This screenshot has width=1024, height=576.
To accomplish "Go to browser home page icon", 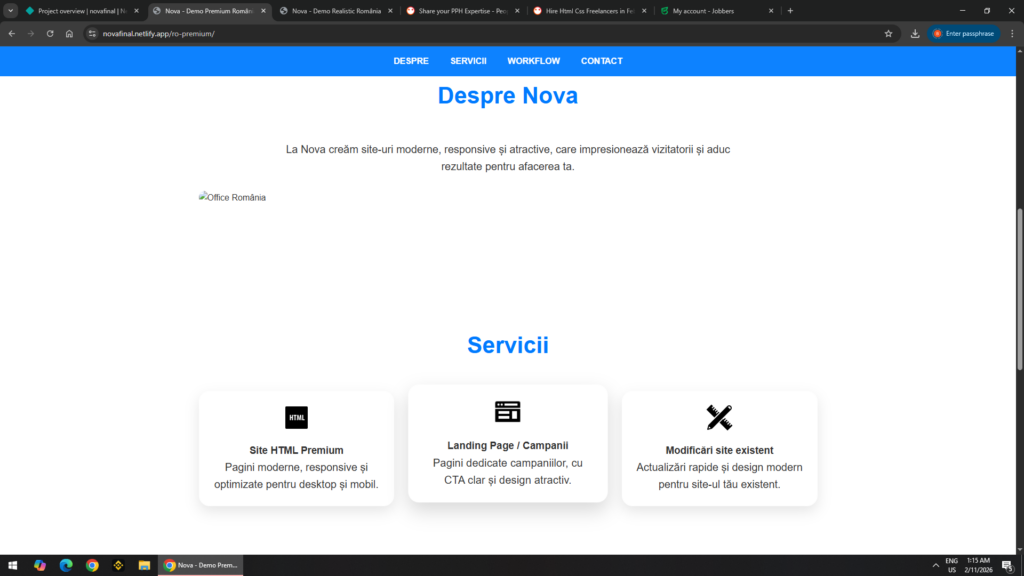I will pos(69,33).
